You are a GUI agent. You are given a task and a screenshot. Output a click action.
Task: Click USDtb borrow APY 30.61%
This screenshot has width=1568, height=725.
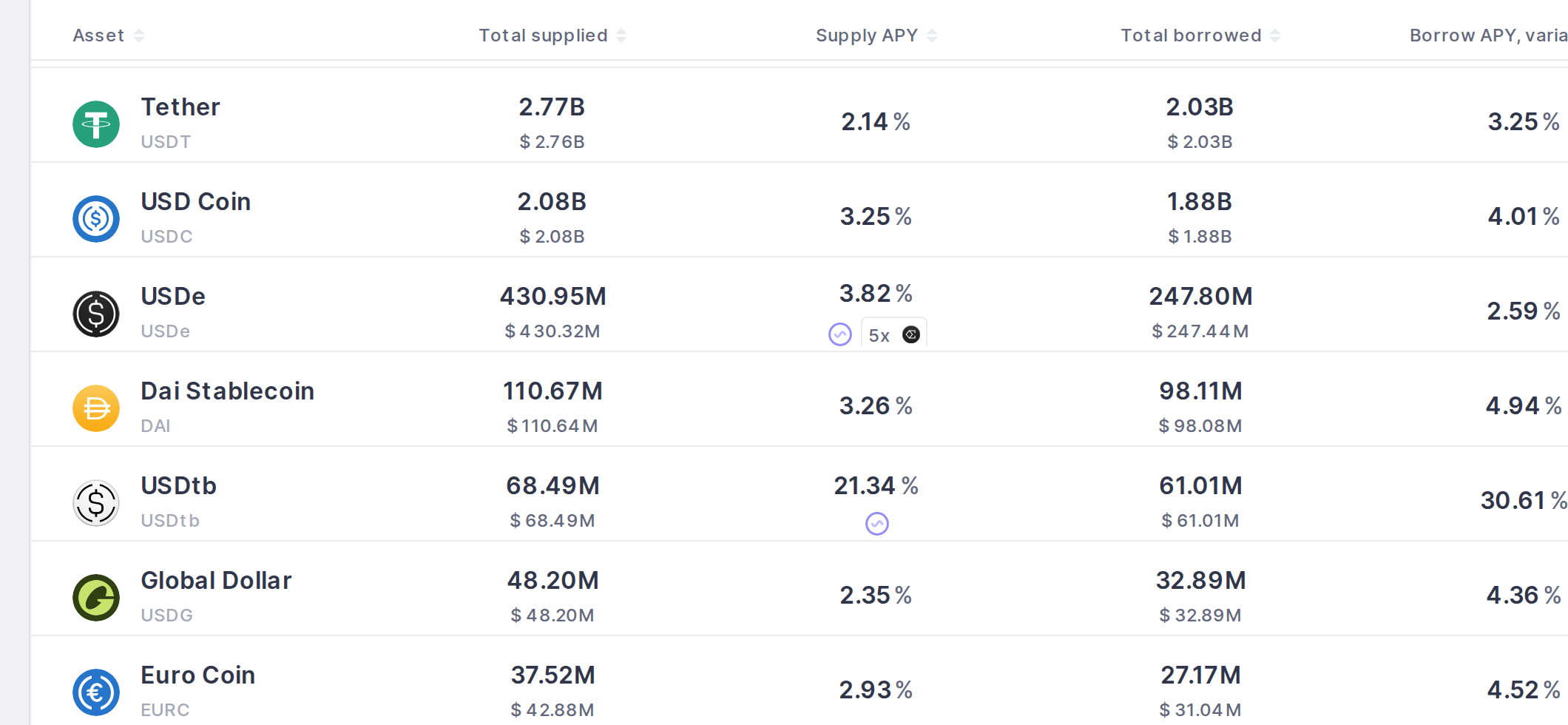(x=1524, y=501)
